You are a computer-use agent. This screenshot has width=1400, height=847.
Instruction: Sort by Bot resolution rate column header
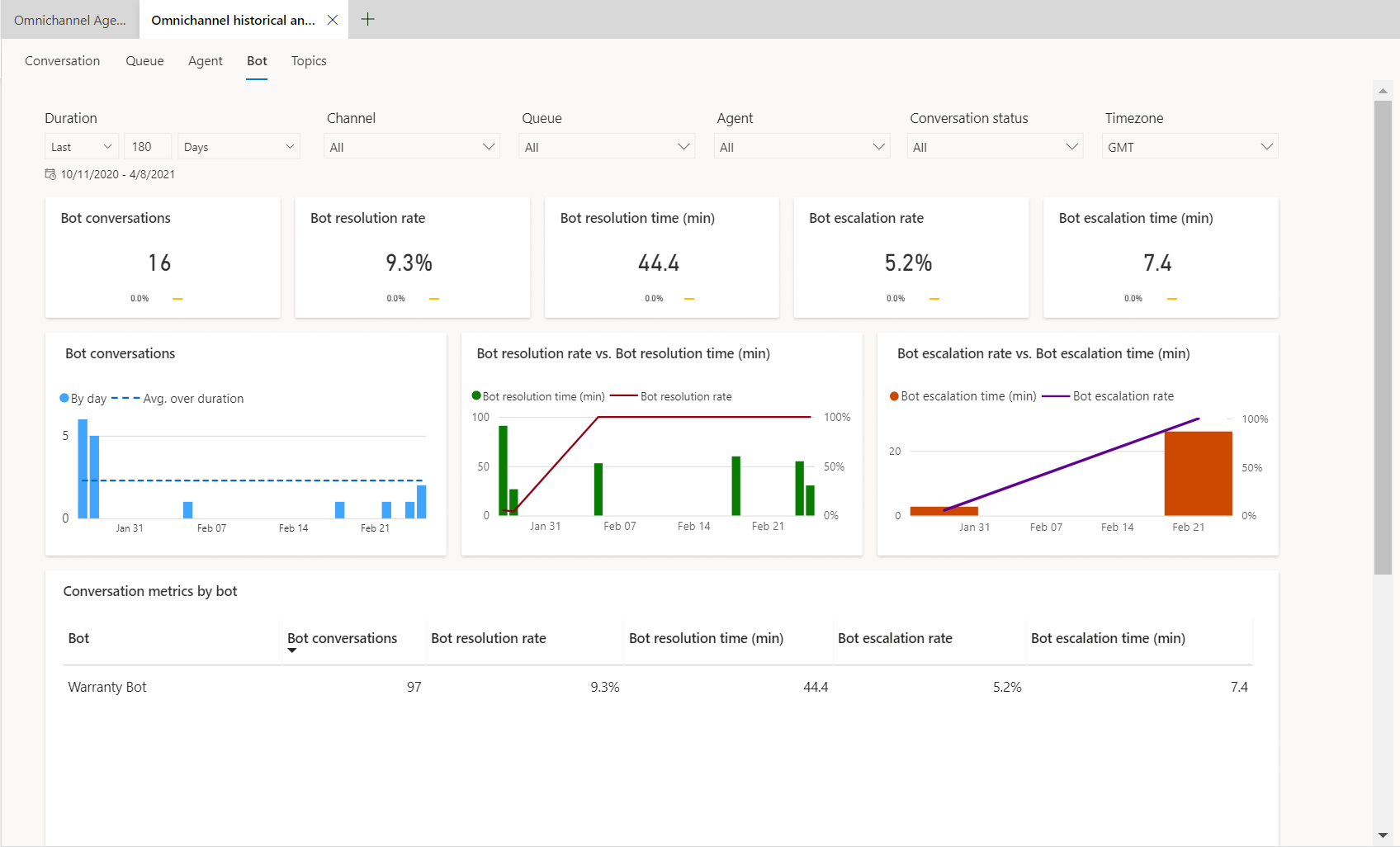(x=489, y=638)
